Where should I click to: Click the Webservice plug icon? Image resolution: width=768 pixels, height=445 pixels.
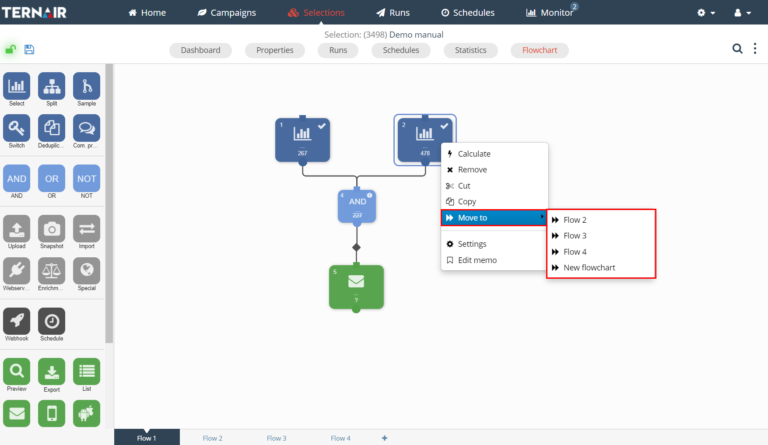[17, 271]
